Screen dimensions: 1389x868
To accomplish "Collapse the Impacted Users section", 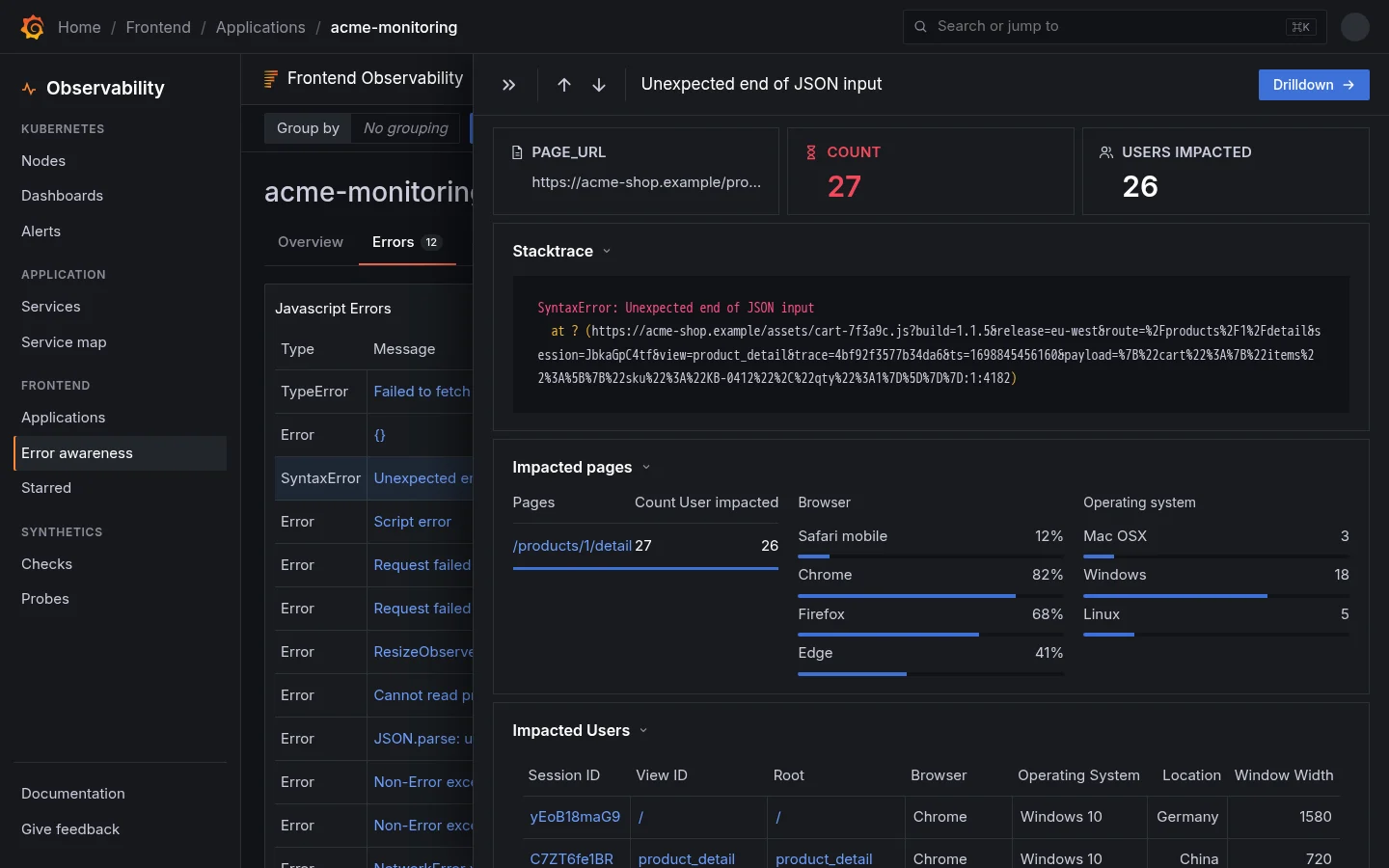I will [643, 731].
